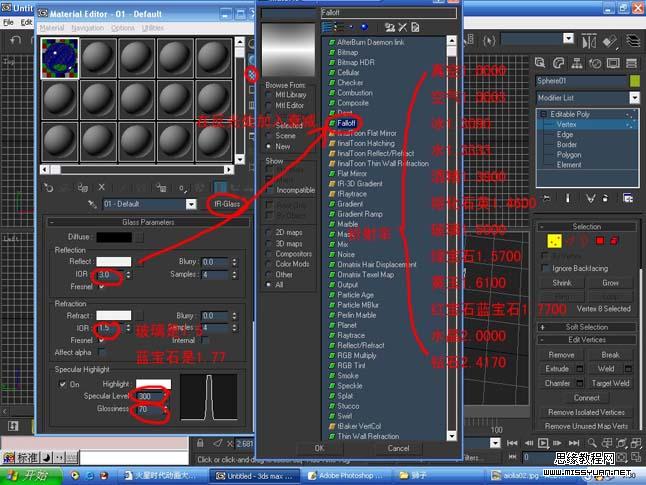Click the clear material library icon
The height and width of the screenshot is (485, 646).
click(x=415, y=28)
